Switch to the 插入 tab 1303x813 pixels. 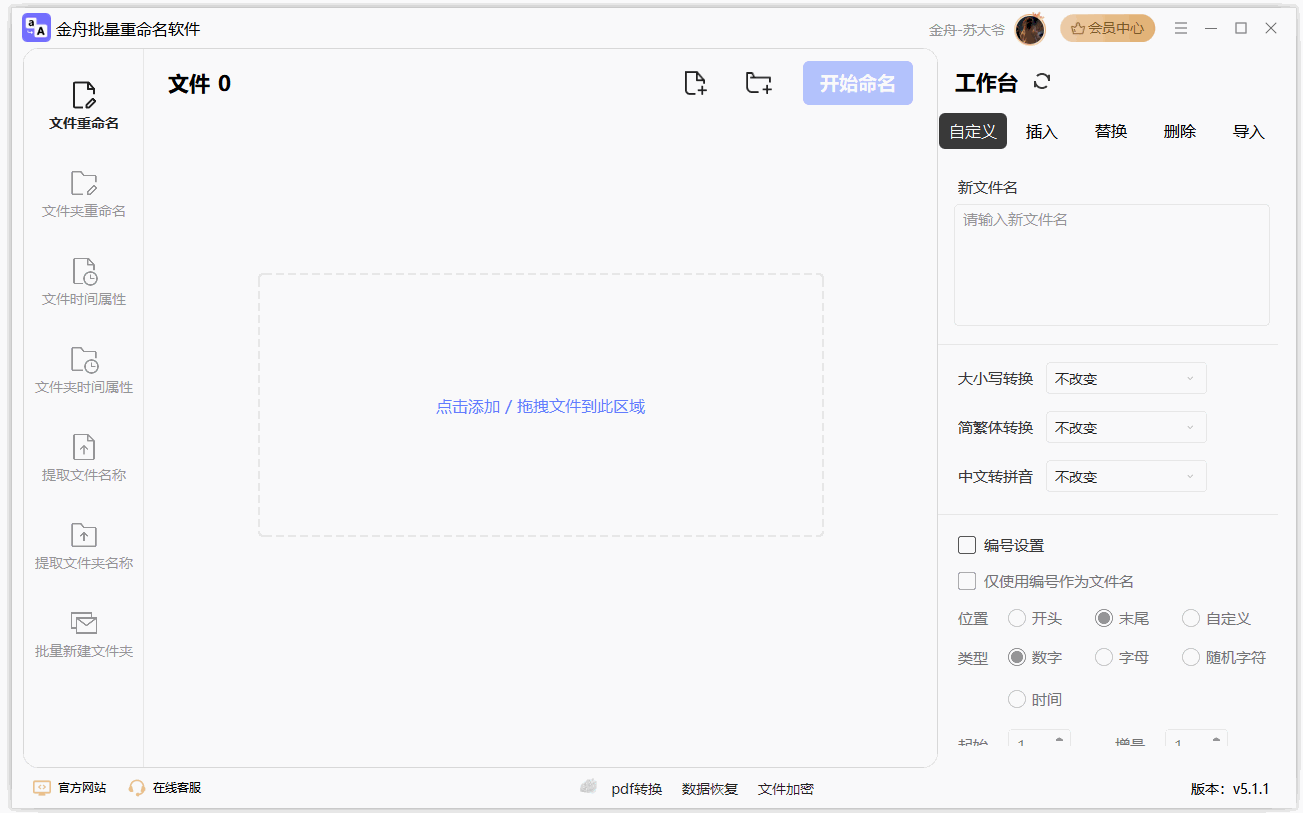1041,131
